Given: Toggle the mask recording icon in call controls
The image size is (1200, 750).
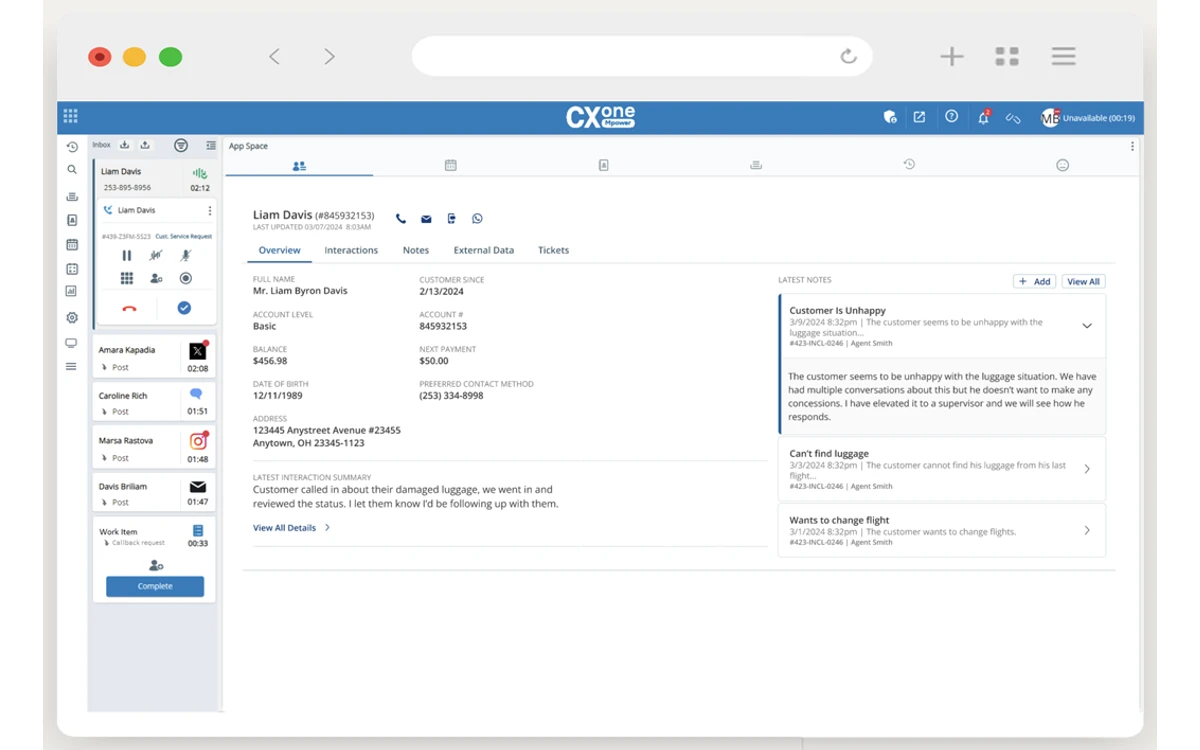Looking at the screenshot, I should click(156, 256).
